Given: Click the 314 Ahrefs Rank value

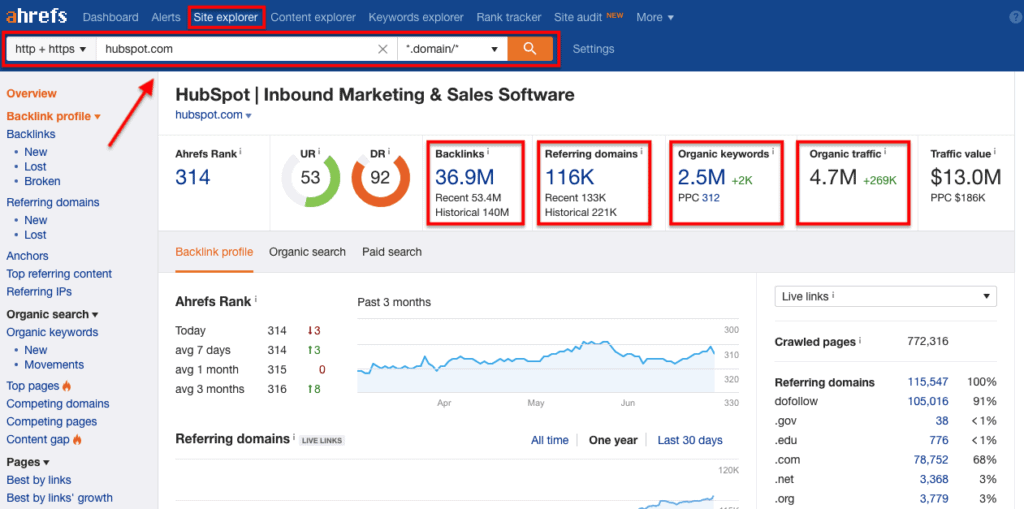Looking at the screenshot, I should (x=193, y=177).
